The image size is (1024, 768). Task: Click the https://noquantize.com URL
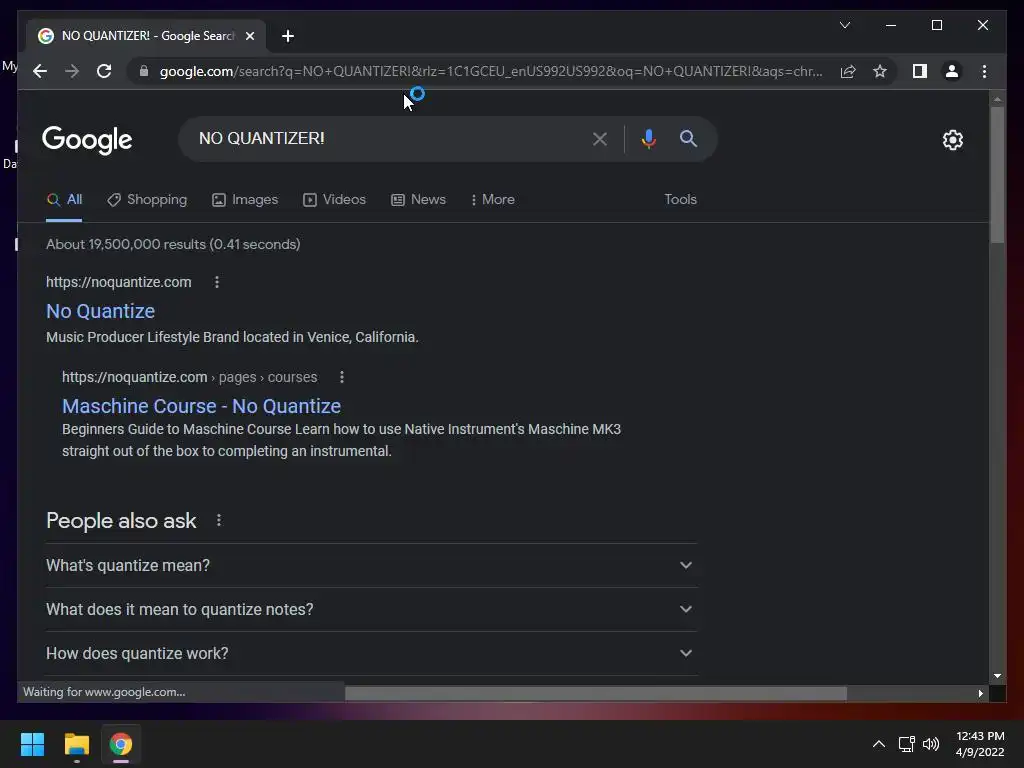pos(118,282)
